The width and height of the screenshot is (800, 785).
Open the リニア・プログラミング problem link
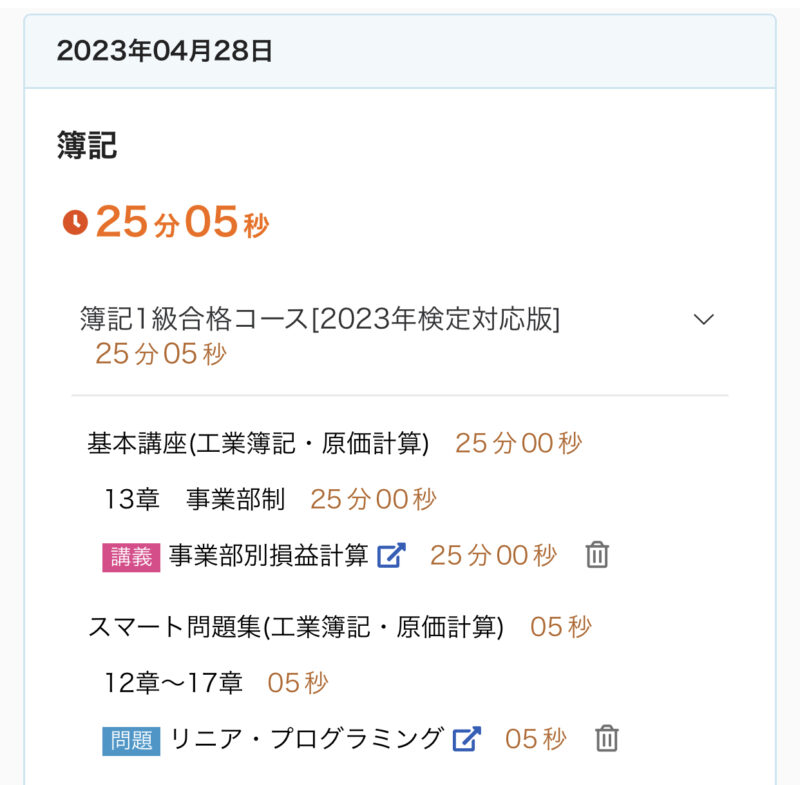tap(306, 740)
